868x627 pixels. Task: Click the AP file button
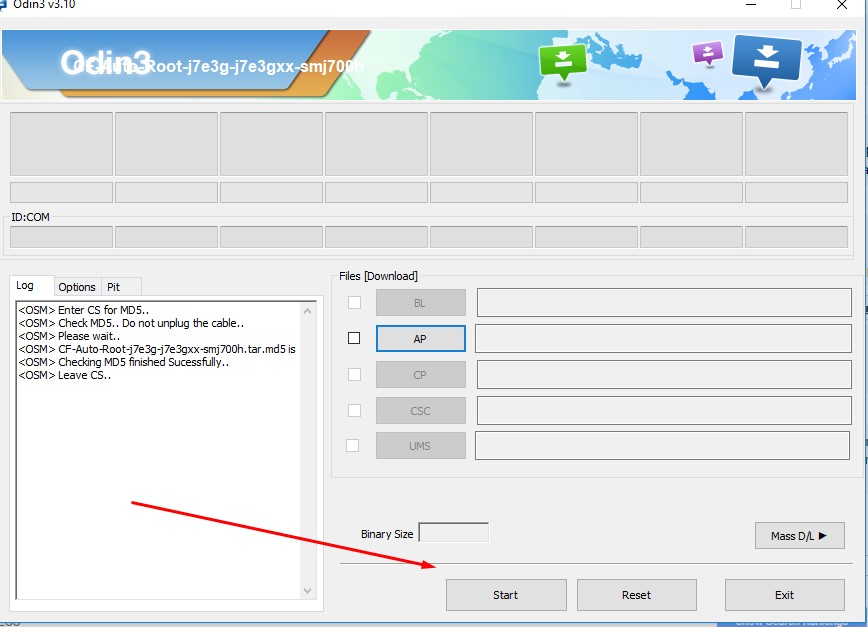[x=420, y=339]
